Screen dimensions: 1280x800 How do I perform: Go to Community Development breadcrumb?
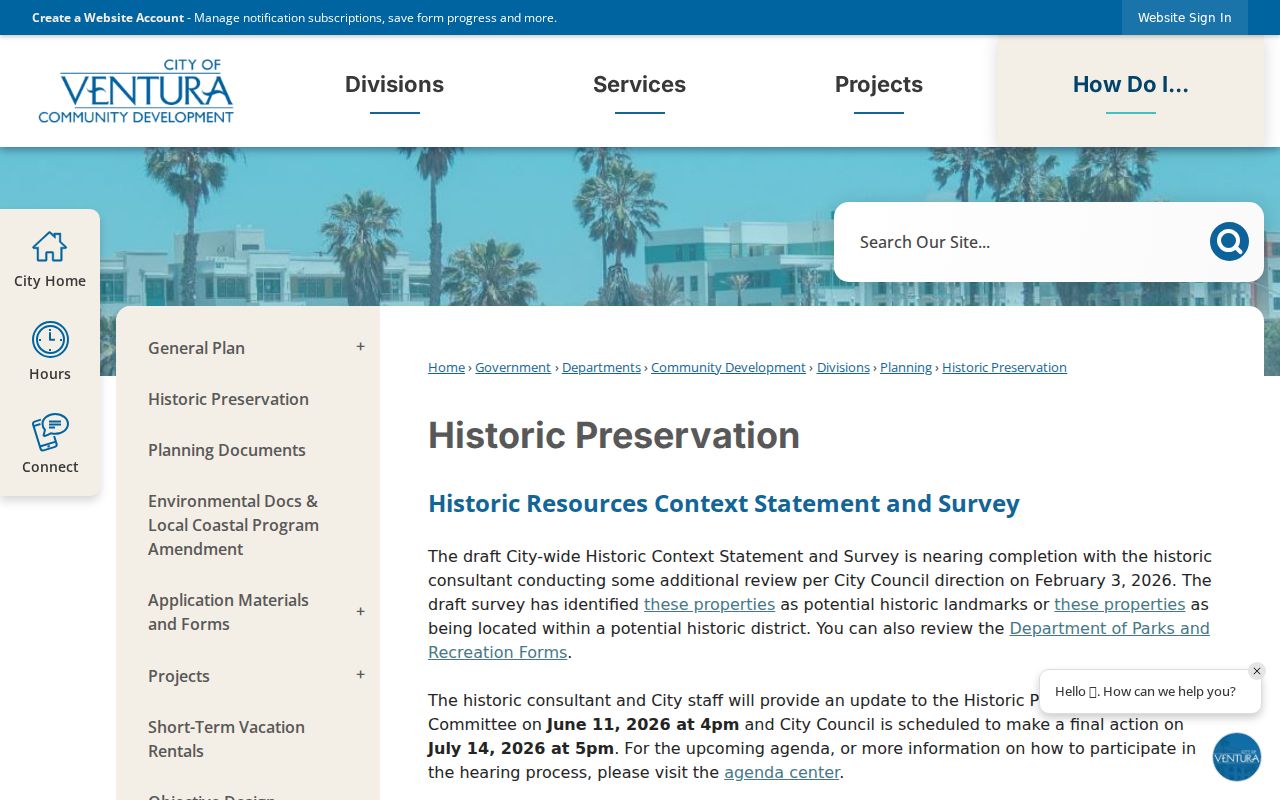coord(728,367)
